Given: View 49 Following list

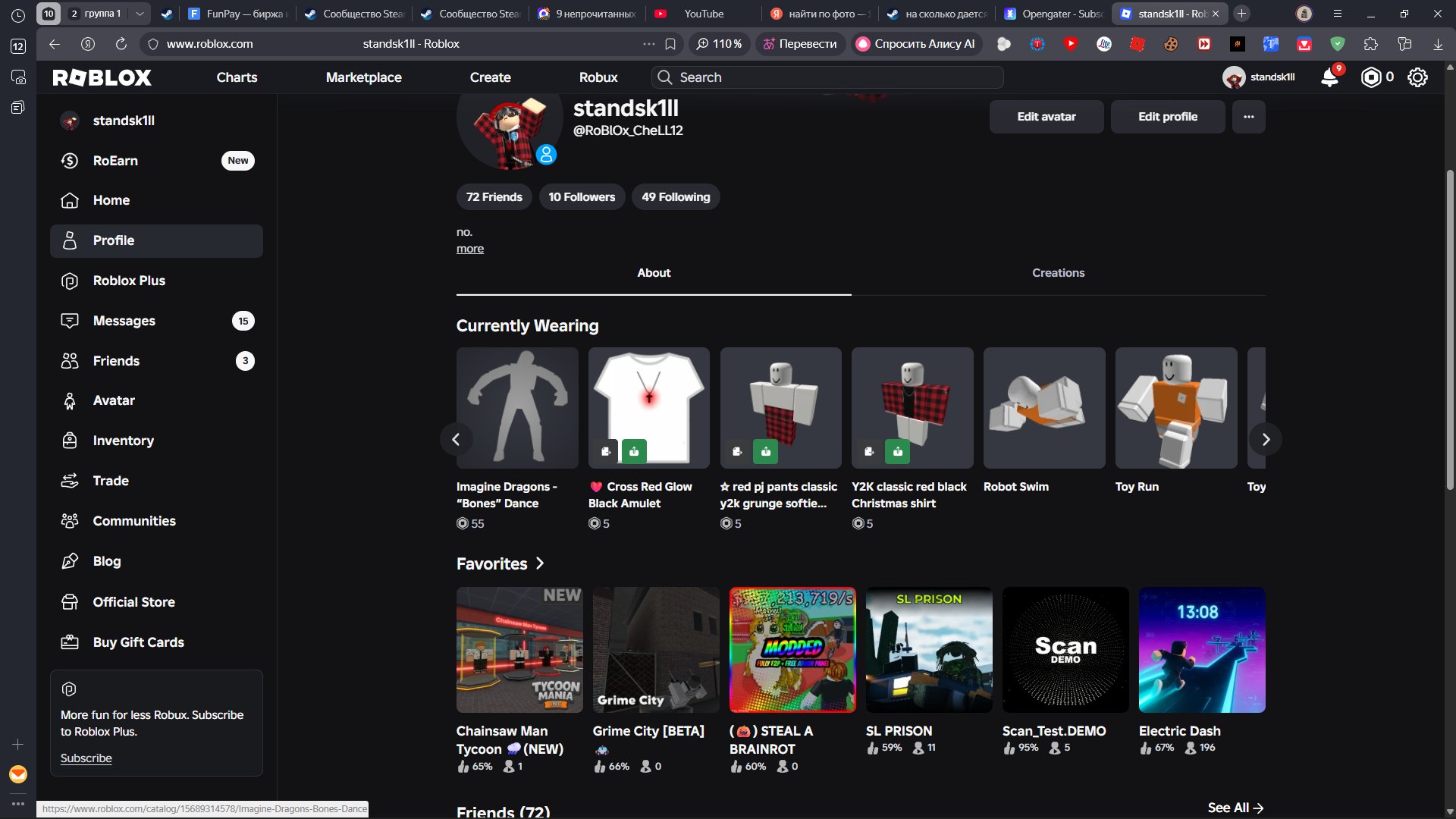Looking at the screenshot, I should pos(676,197).
